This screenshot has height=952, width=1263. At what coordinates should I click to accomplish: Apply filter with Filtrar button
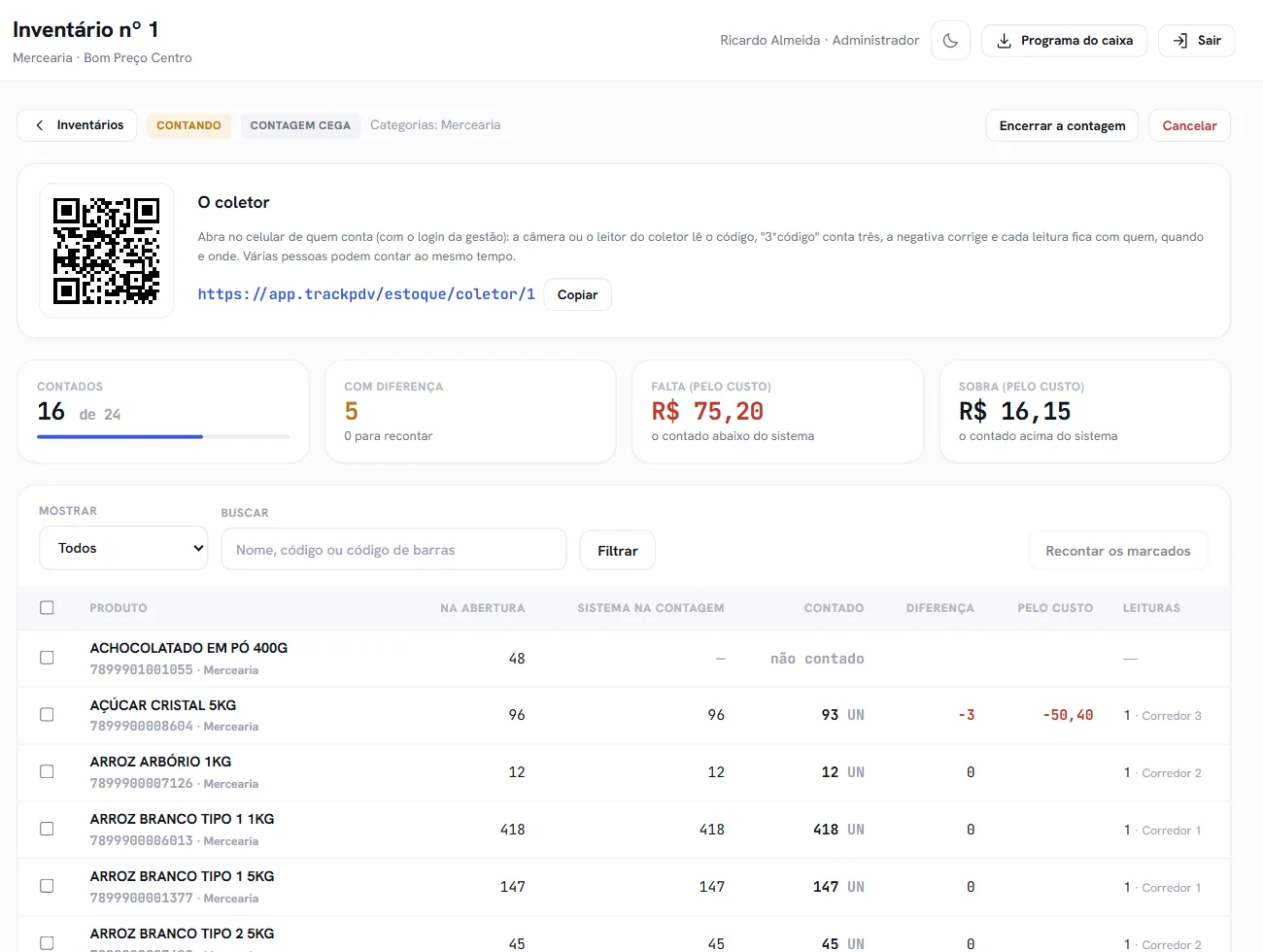(x=617, y=551)
